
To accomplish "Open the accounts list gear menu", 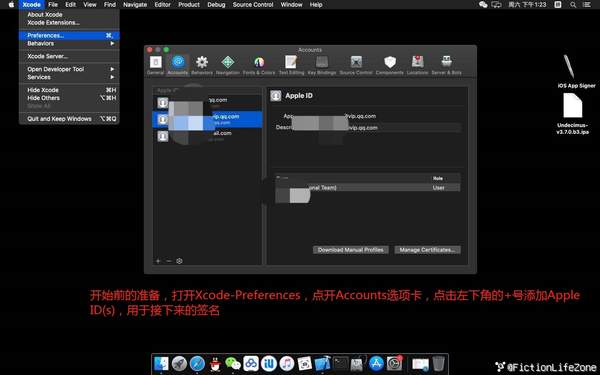I will coord(179,261).
